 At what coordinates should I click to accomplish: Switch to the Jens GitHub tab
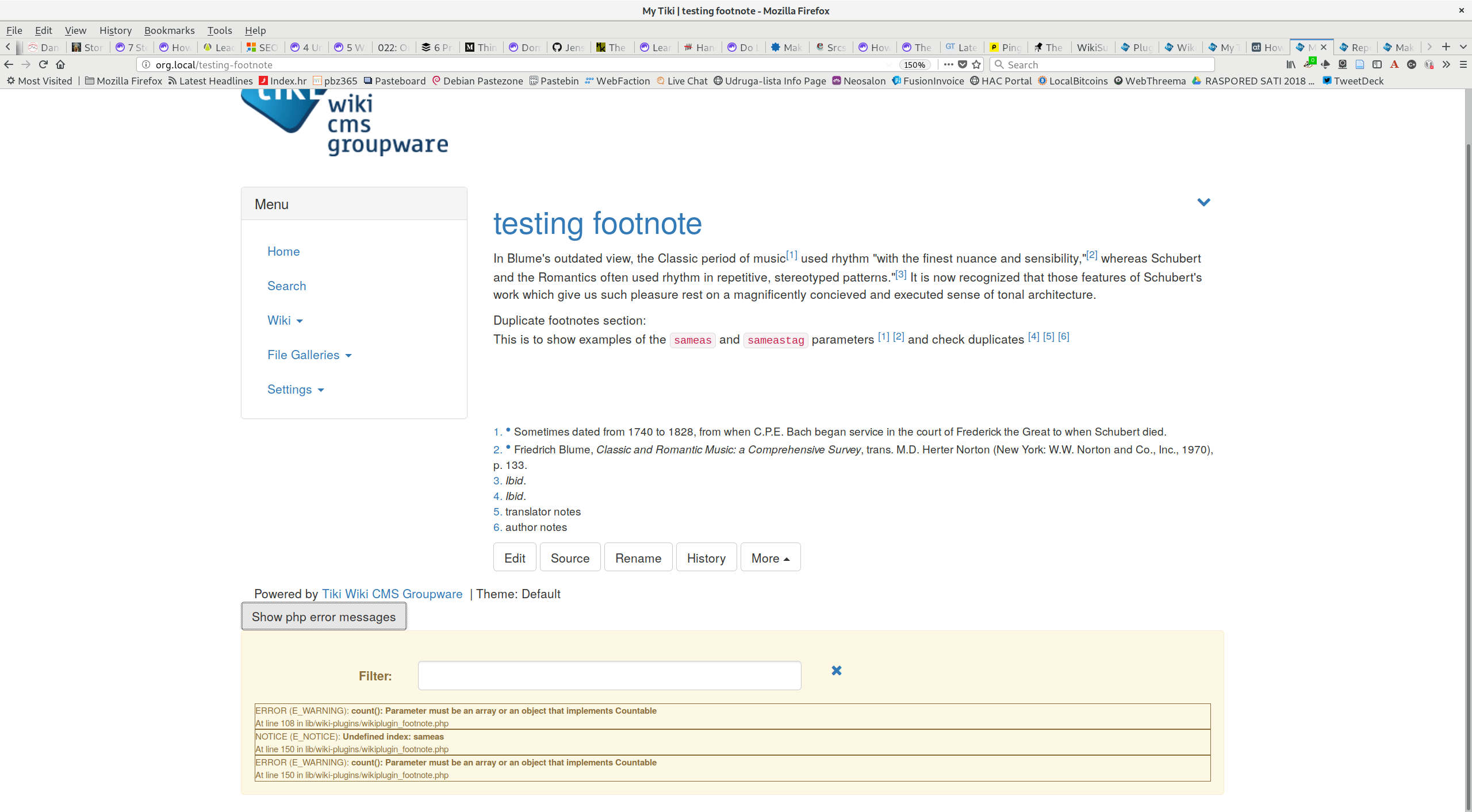[x=568, y=47]
